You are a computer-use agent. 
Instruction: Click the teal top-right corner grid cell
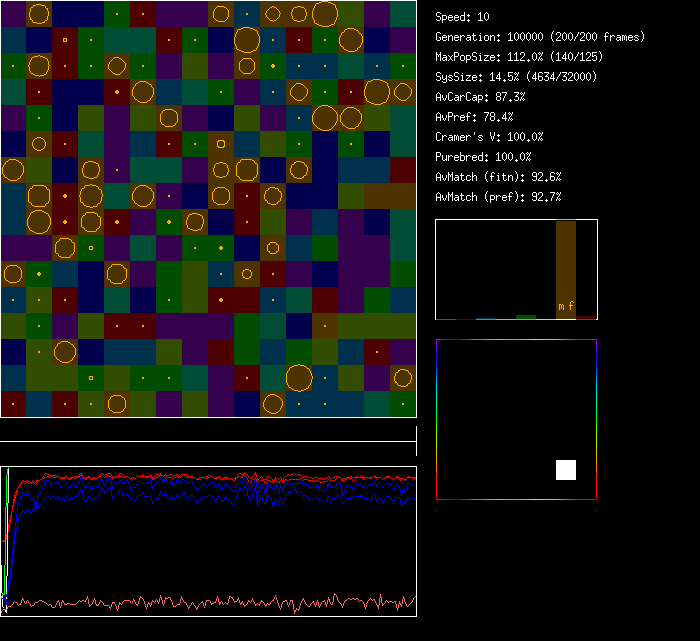[x=403, y=14]
